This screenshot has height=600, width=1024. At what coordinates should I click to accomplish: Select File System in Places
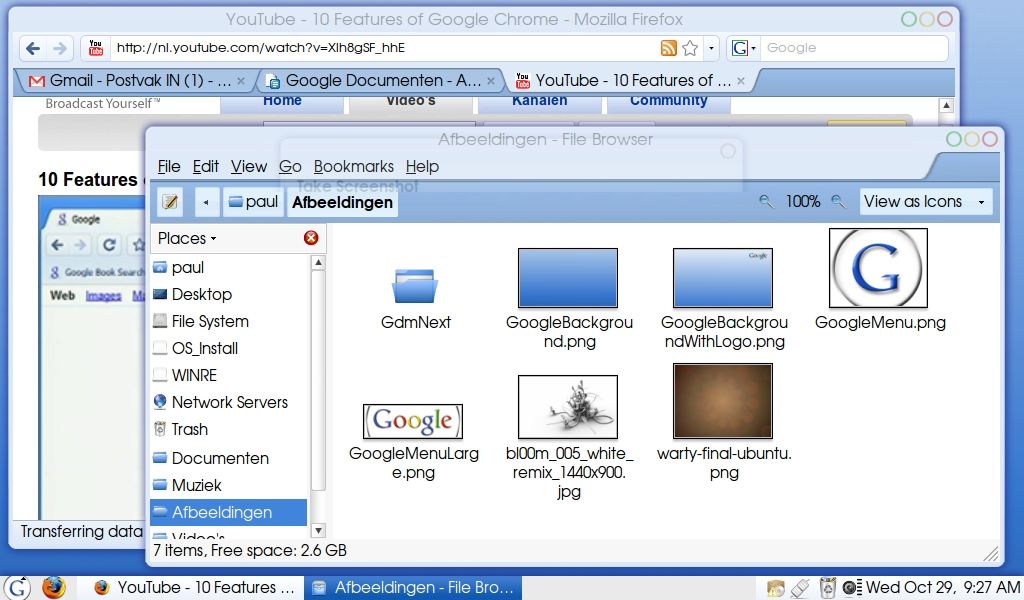click(x=229, y=321)
